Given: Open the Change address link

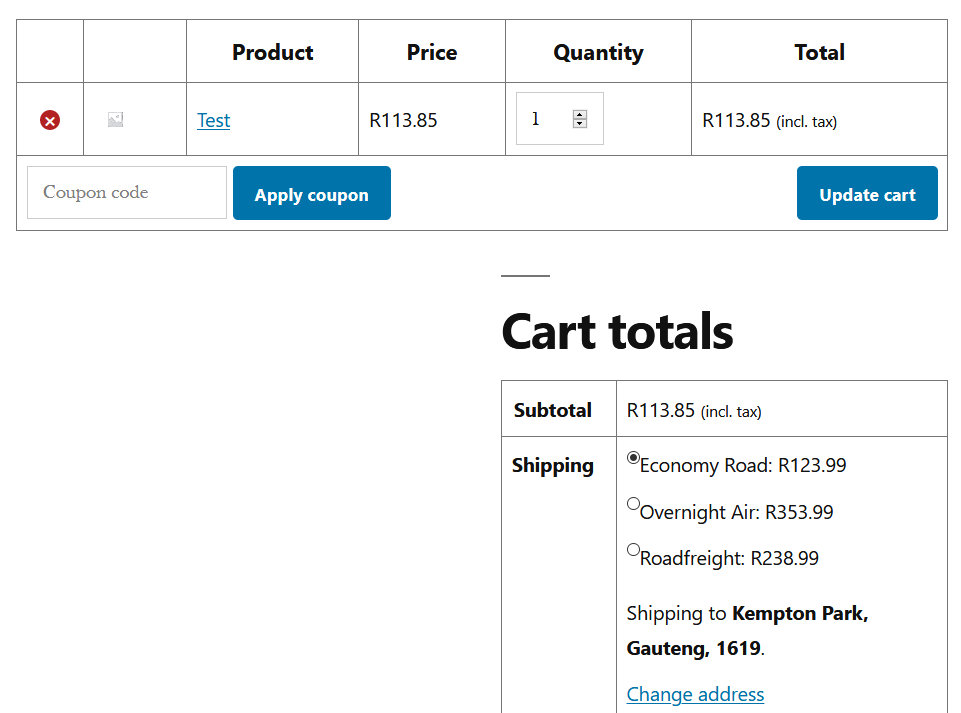Looking at the screenshot, I should coord(695,694).
